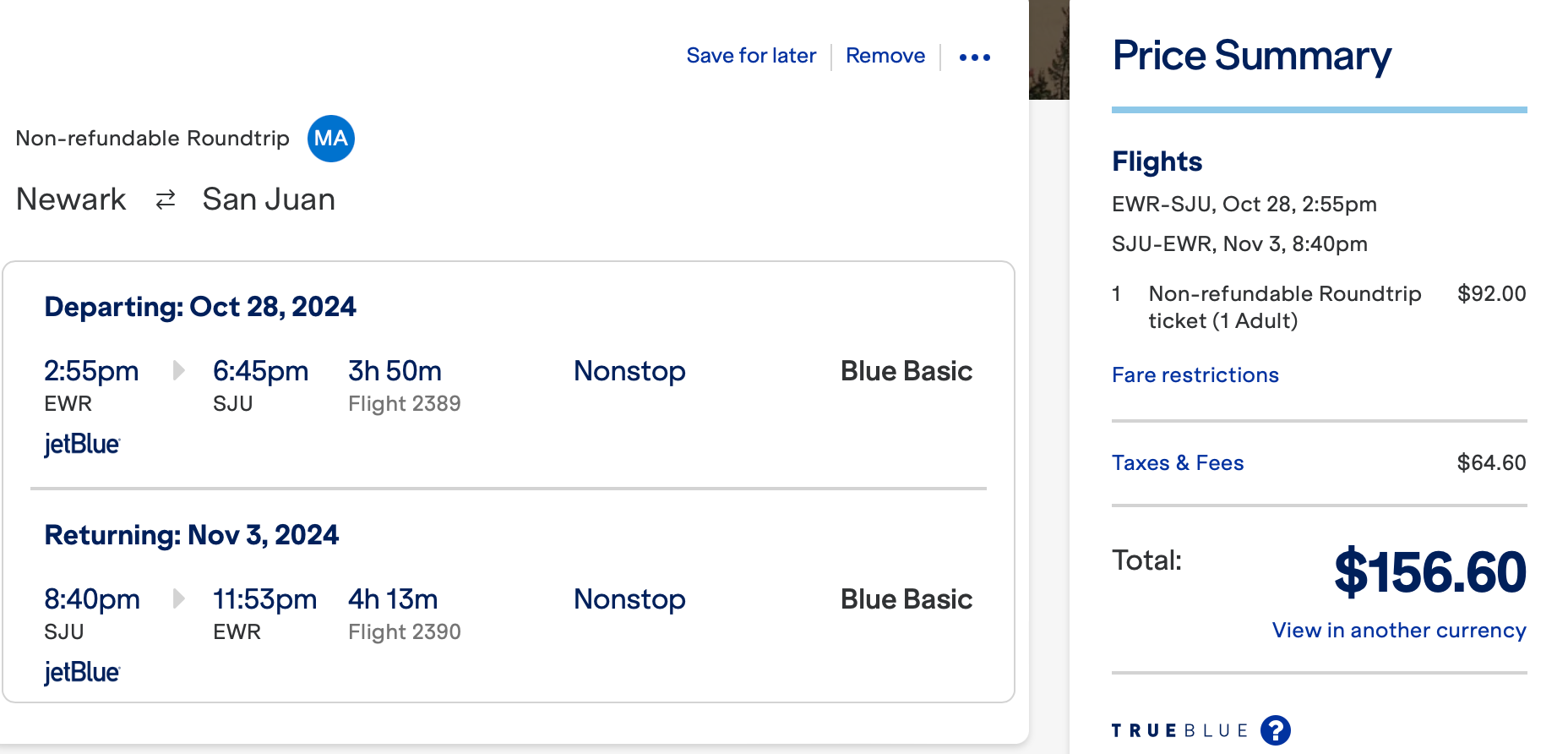Click the jetBlue logo on the returning flight
The image size is (1568, 754).
click(81, 672)
